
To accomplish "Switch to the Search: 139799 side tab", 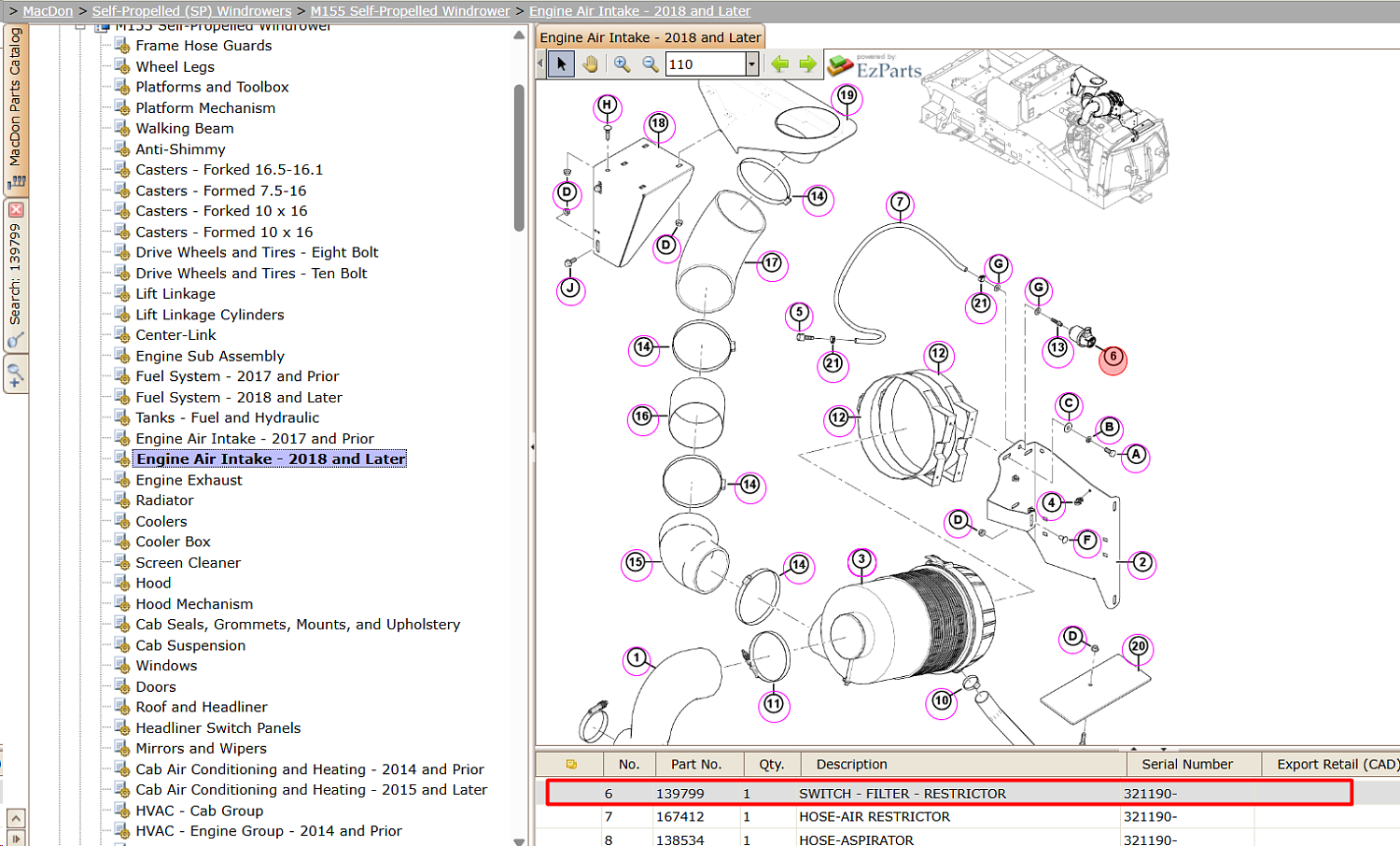I will tap(16, 275).
